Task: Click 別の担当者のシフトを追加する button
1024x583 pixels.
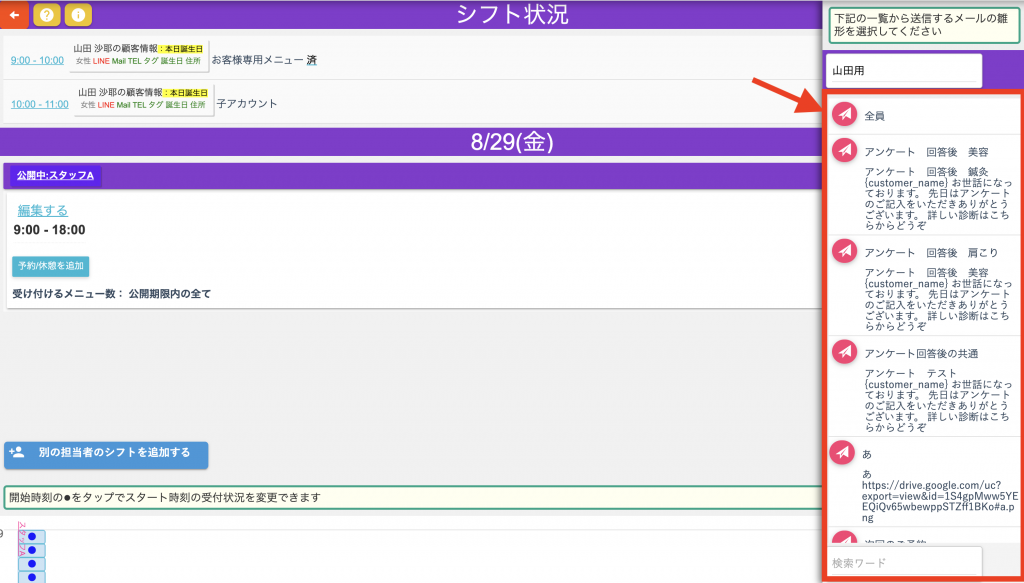Action: coord(106,454)
